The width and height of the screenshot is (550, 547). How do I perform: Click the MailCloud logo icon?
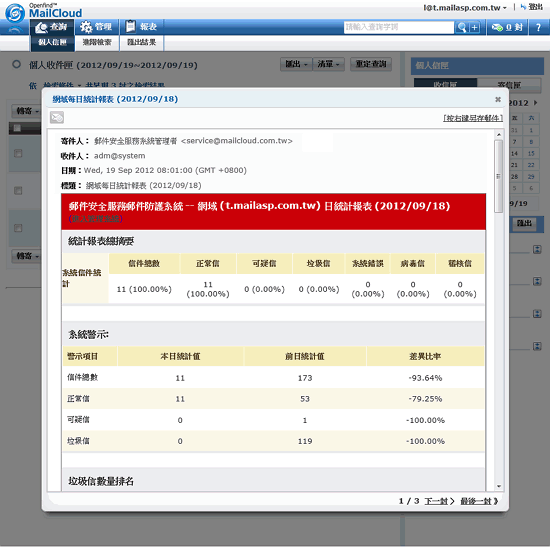coord(15,12)
